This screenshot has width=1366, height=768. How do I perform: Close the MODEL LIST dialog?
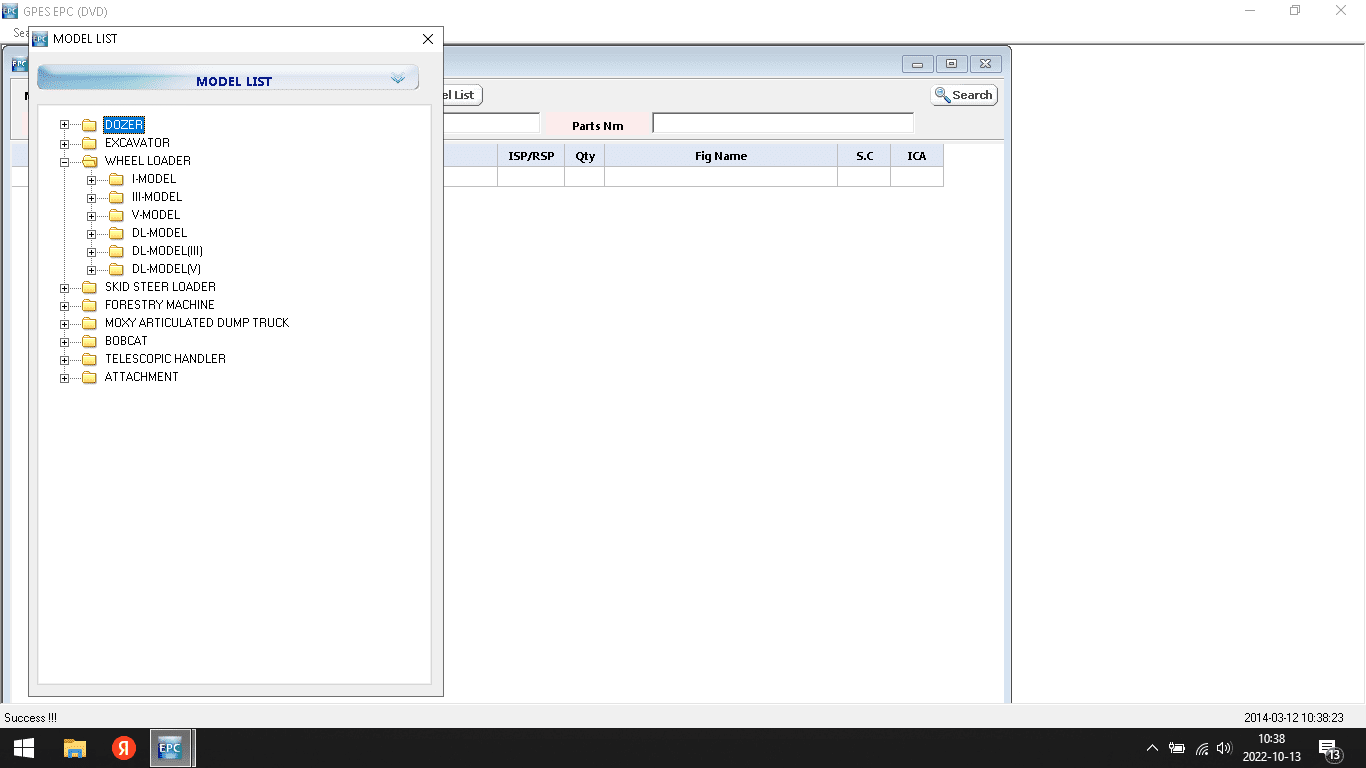[x=428, y=39]
